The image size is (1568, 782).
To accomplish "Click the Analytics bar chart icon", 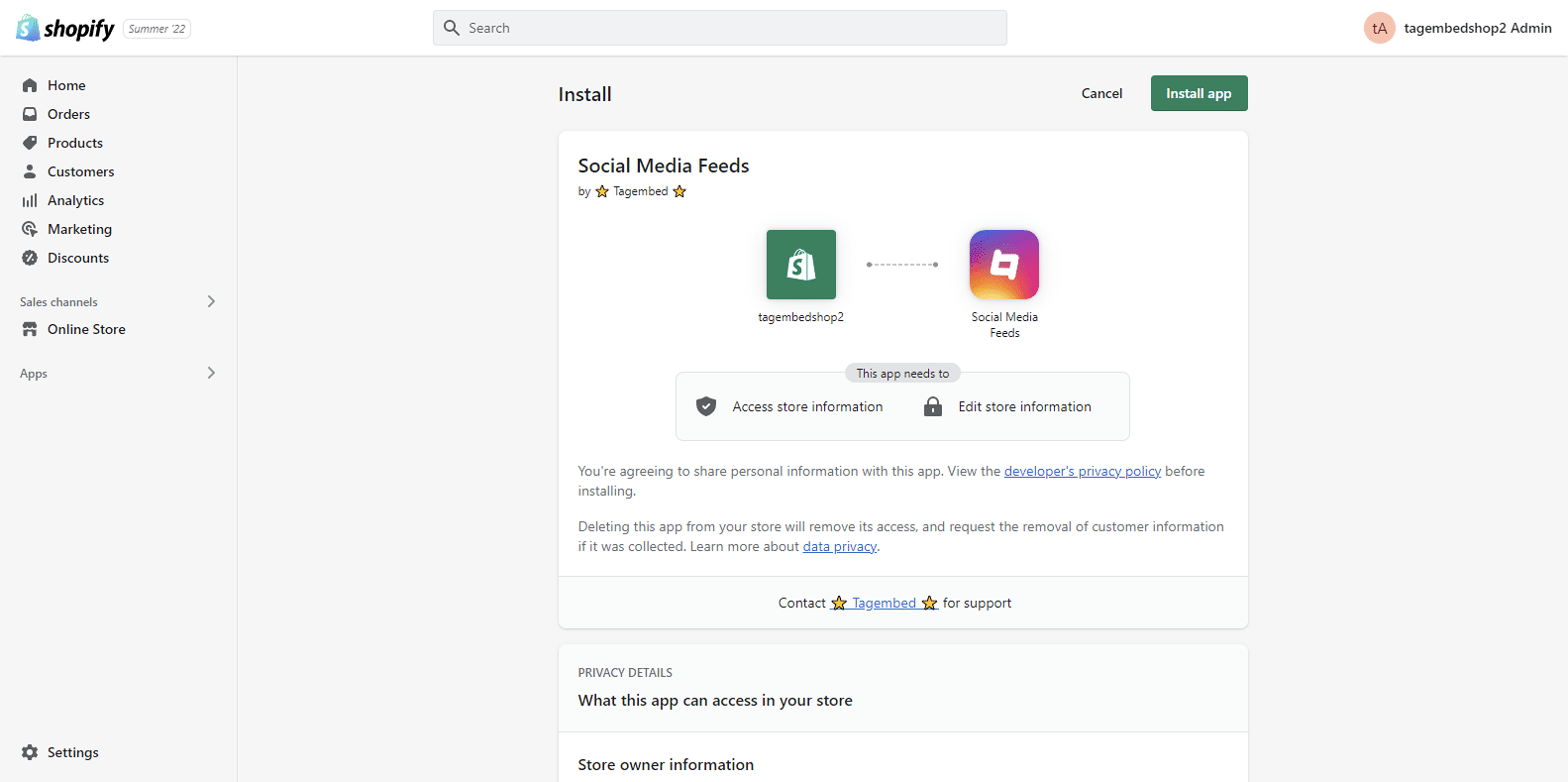I will click(30, 200).
